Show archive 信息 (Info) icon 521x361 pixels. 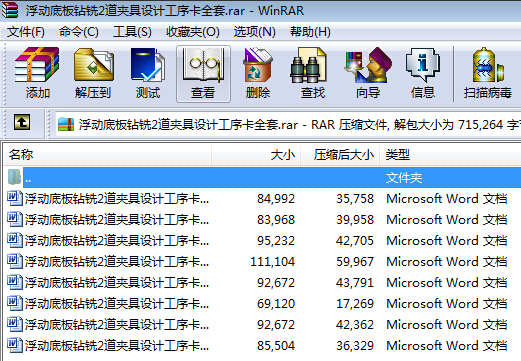[x=423, y=65]
